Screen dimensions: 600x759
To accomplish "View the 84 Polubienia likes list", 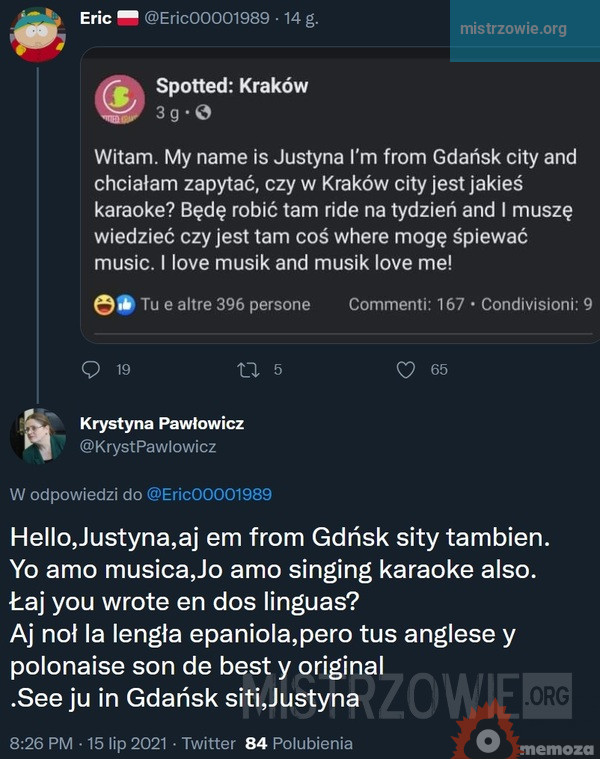I will pos(299,743).
